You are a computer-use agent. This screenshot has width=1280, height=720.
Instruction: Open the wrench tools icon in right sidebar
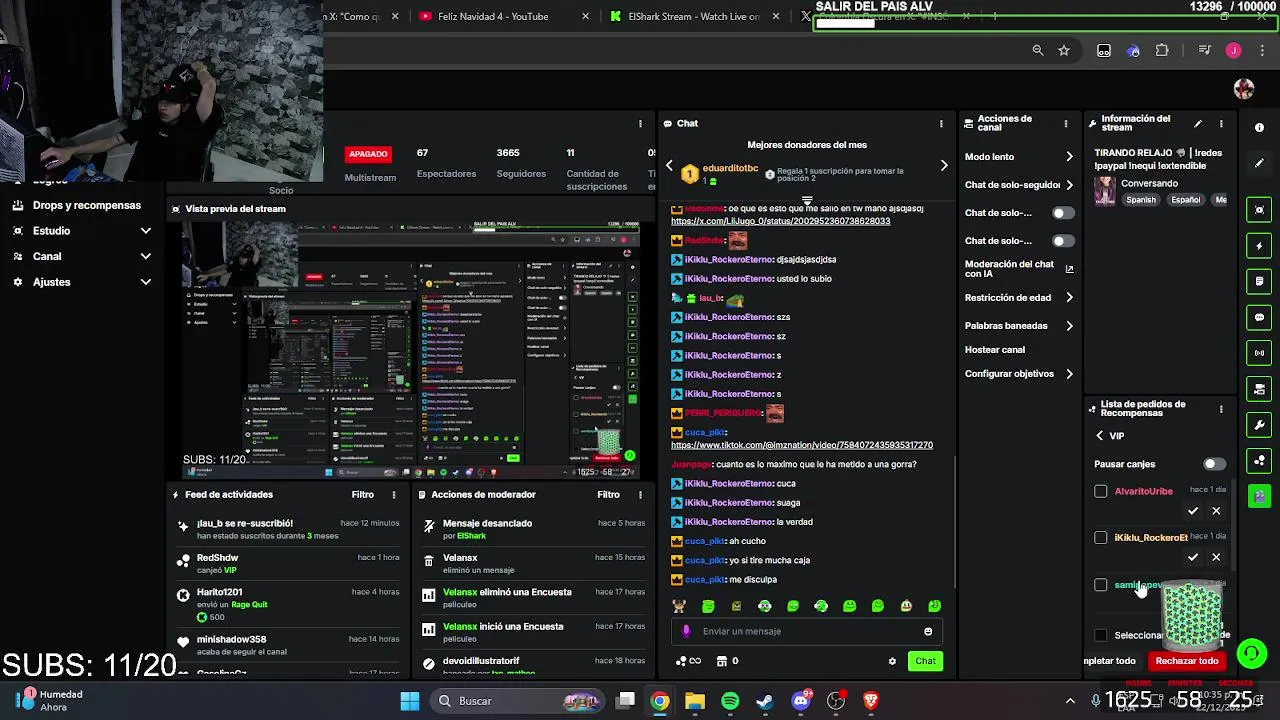tap(1259, 425)
